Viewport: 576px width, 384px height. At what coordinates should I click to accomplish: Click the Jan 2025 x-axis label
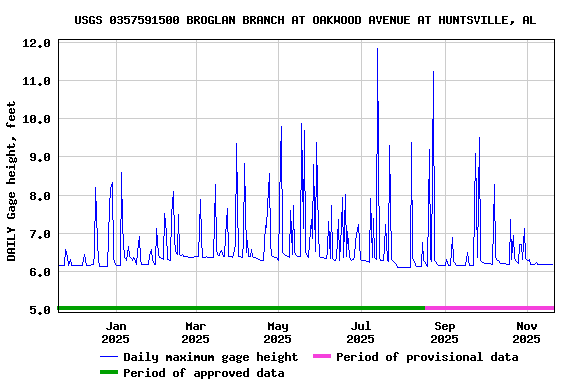tap(116, 332)
